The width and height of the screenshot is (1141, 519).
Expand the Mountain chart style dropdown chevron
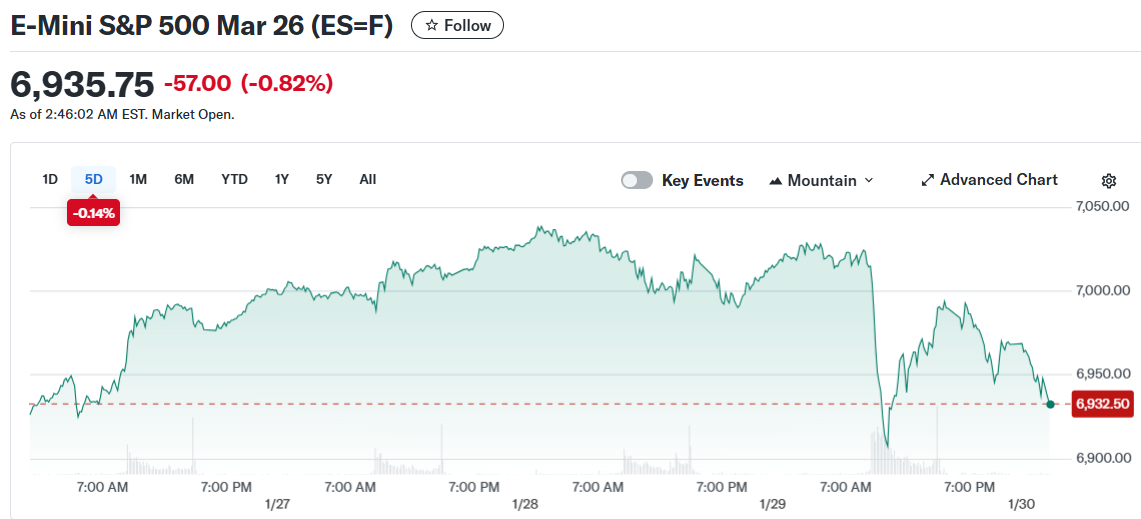868,181
